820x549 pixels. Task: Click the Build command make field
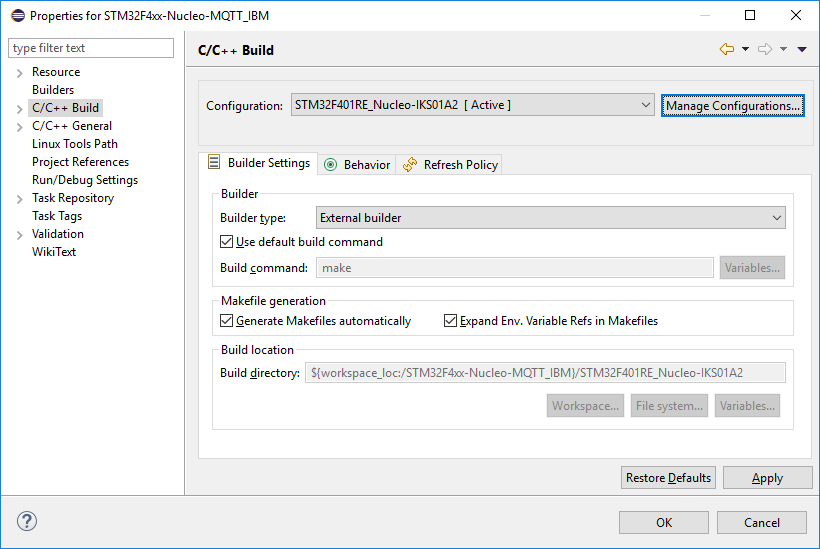[515, 268]
